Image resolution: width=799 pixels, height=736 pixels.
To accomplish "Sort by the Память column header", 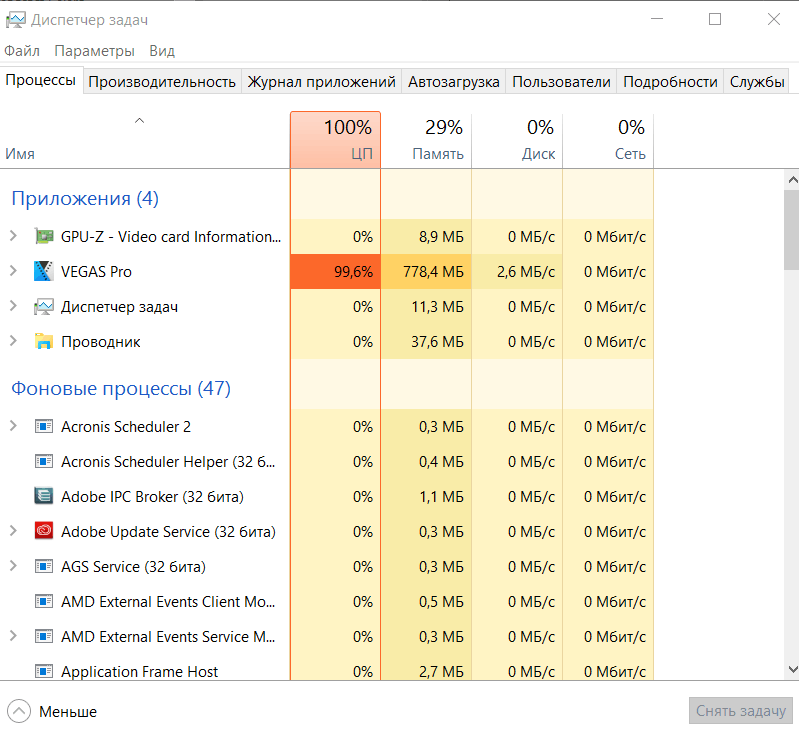I will [x=426, y=140].
